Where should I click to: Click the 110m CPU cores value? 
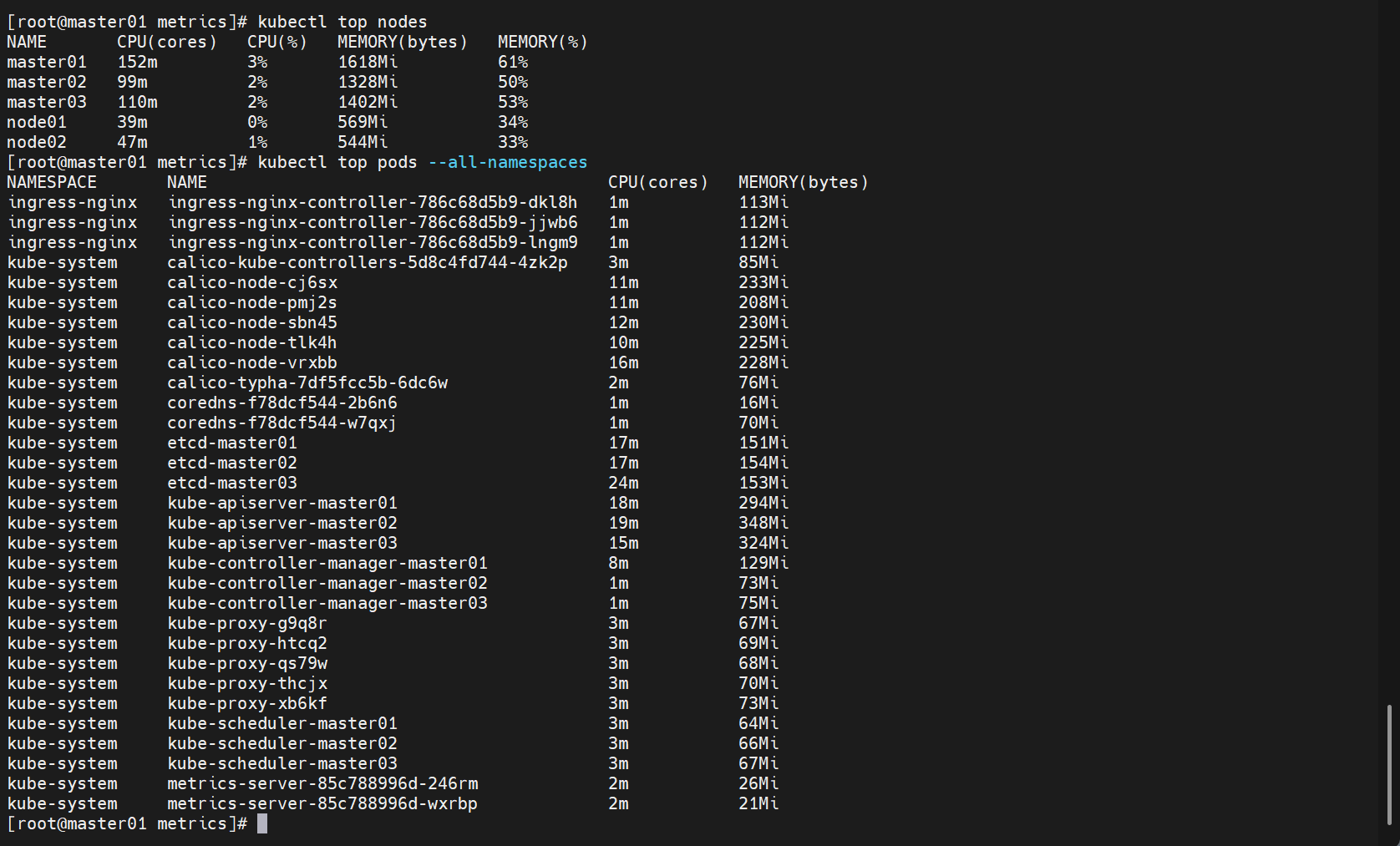[x=137, y=102]
